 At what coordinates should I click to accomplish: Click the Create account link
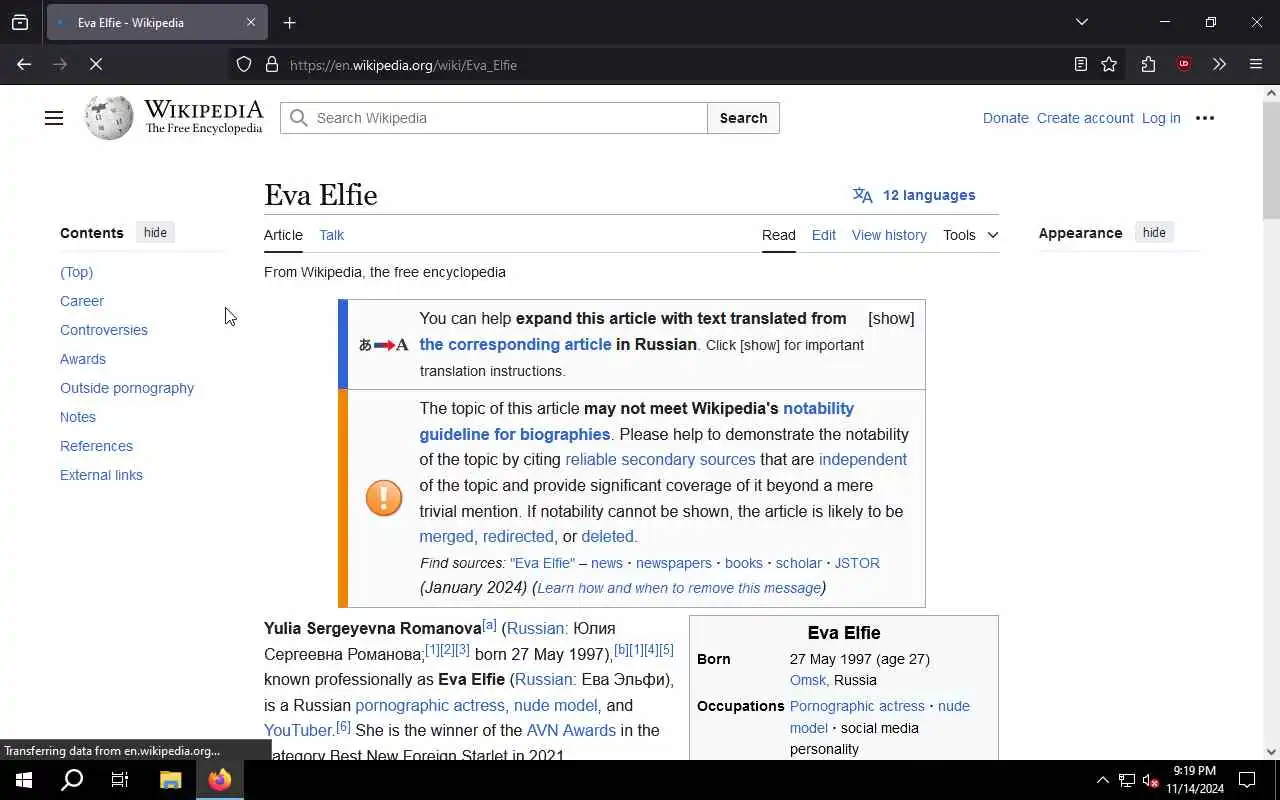1085,118
